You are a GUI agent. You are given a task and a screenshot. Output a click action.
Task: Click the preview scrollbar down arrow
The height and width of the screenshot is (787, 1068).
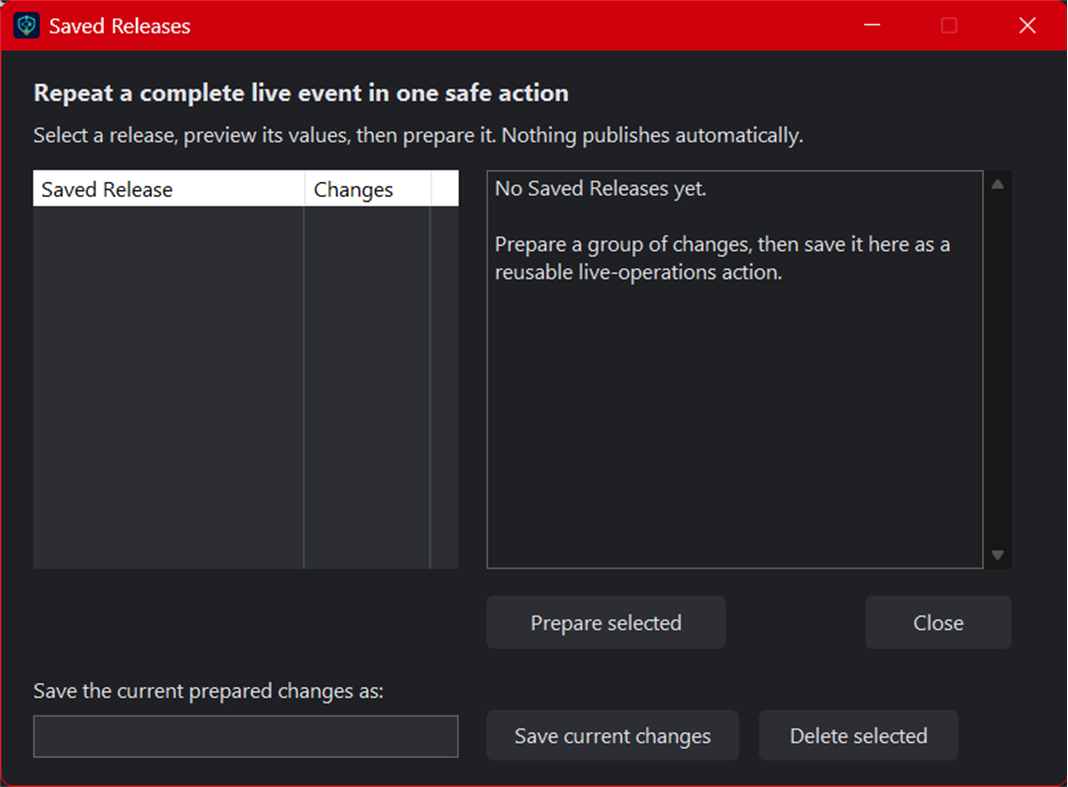pos(997,555)
